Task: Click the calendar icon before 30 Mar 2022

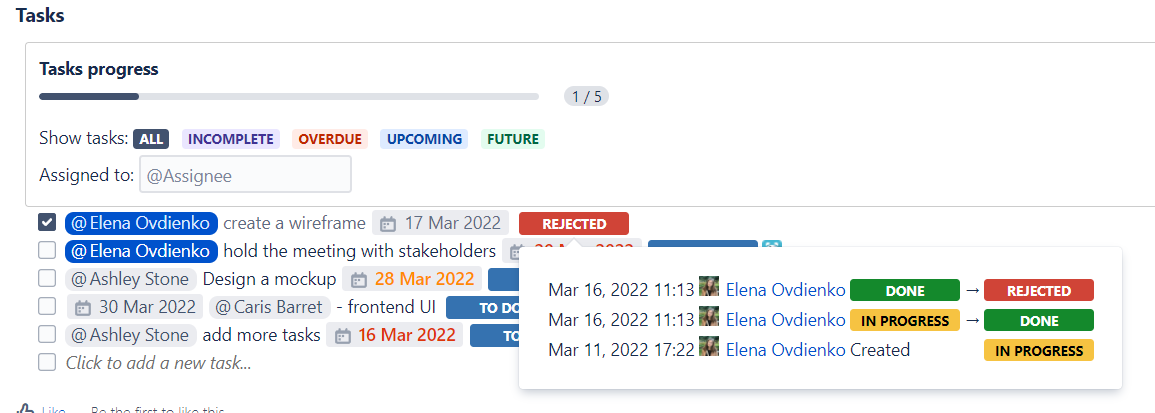Action: click(84, 307)
